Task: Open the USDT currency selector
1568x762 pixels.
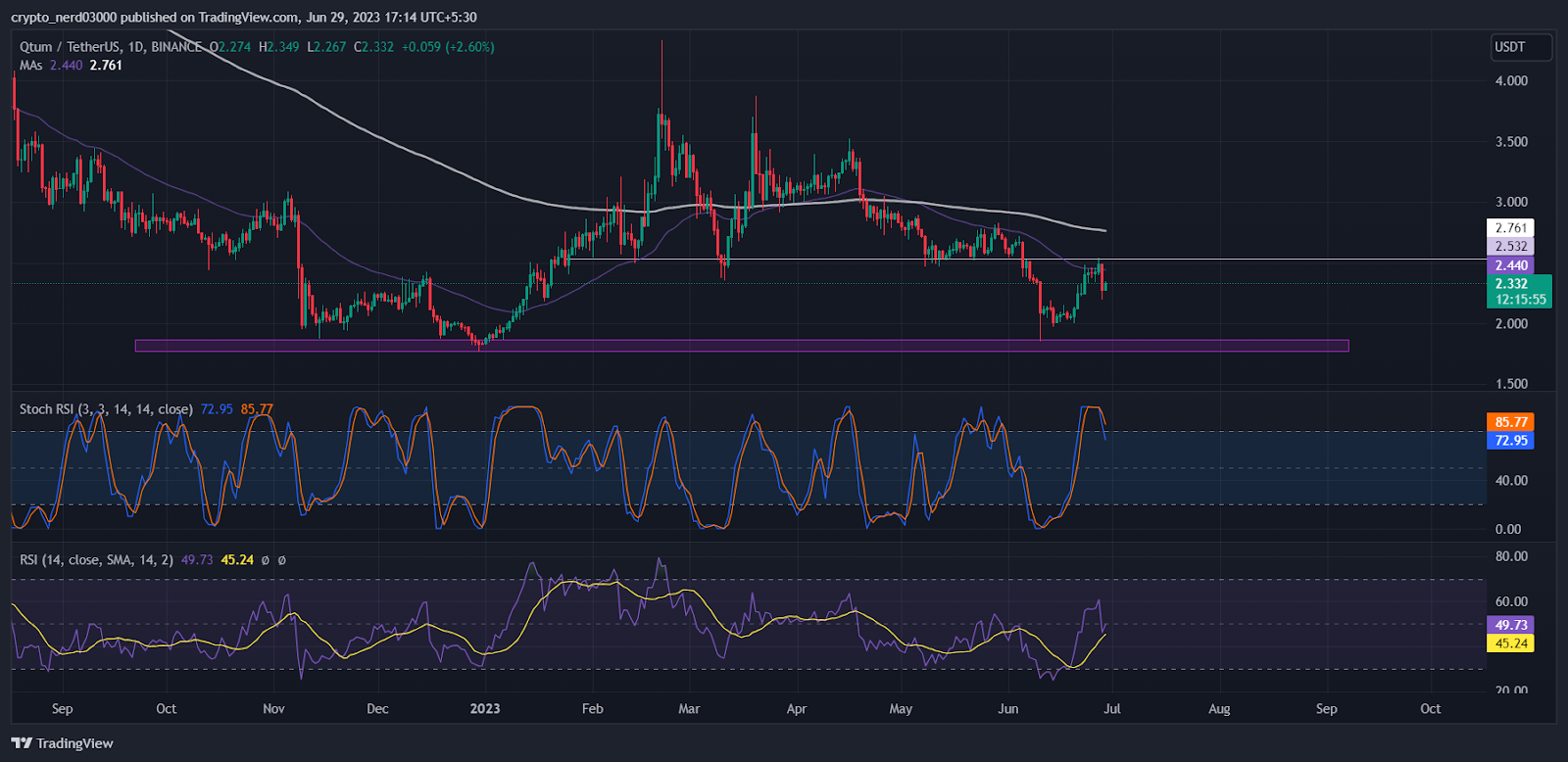Action: [x=1522, y=47]
